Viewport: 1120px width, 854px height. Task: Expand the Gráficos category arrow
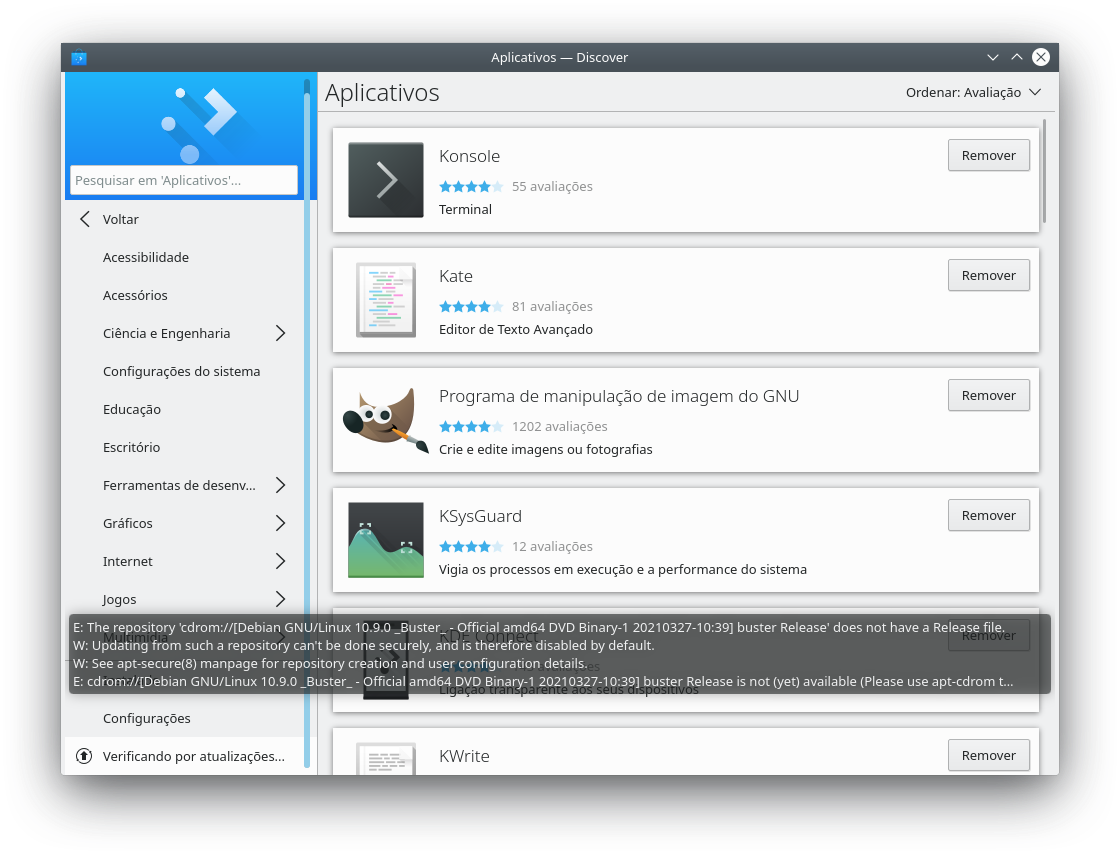click(281, 523)
